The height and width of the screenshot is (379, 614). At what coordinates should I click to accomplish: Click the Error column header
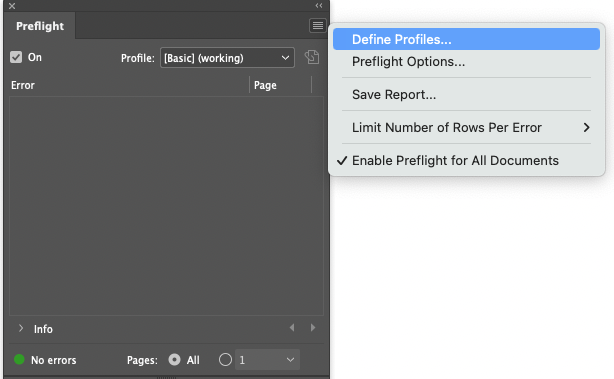pyautogui.click(x=23, y=85)
